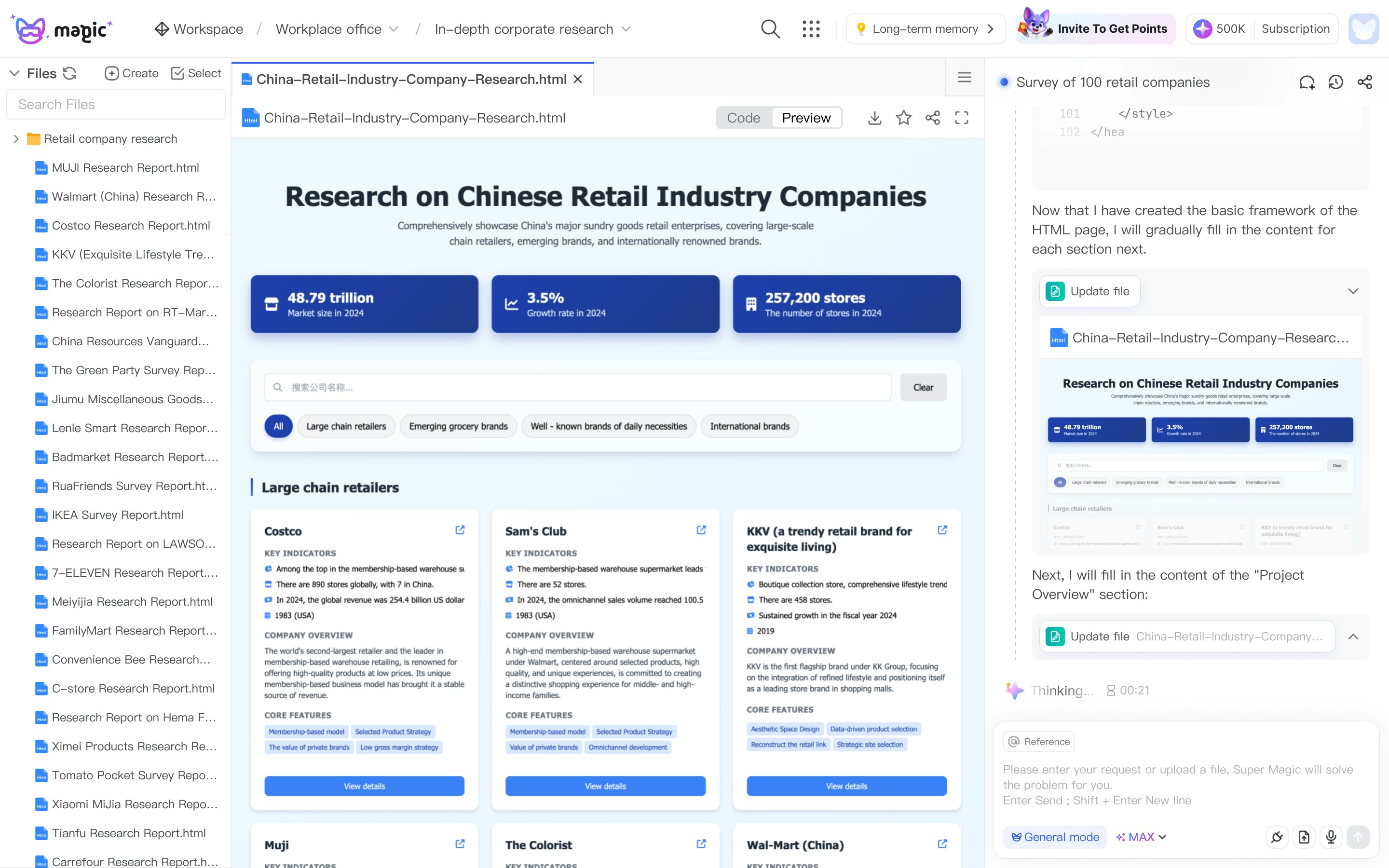Select the All filter chip
Viewport: 1389px width, 868px height.
[278, 426]
